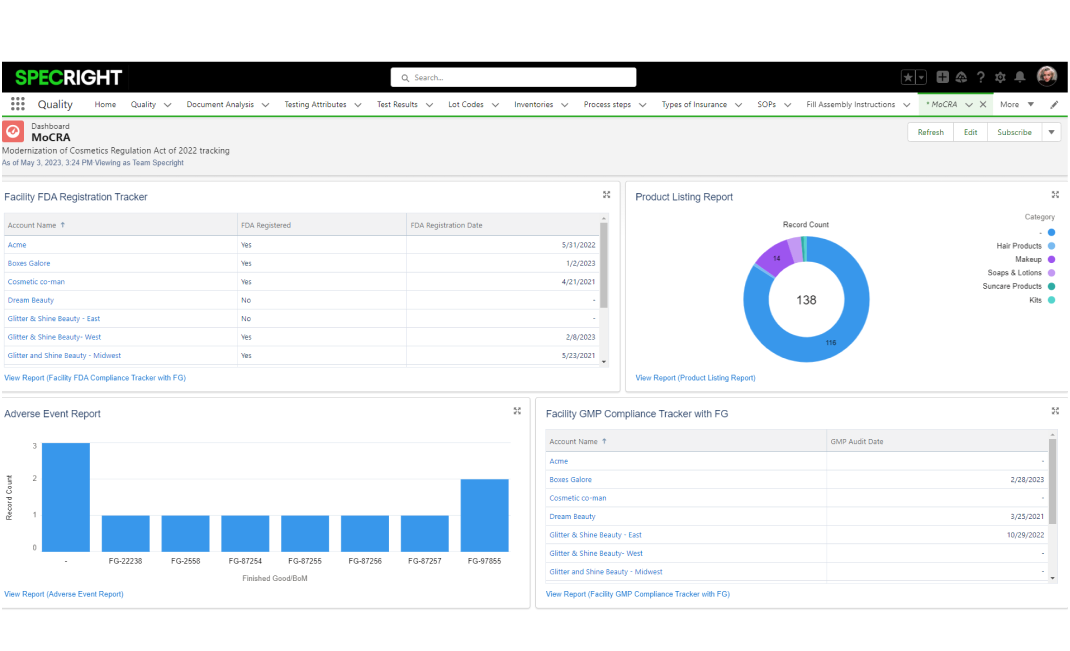Open the Document Analysis tab

(220, 104)
